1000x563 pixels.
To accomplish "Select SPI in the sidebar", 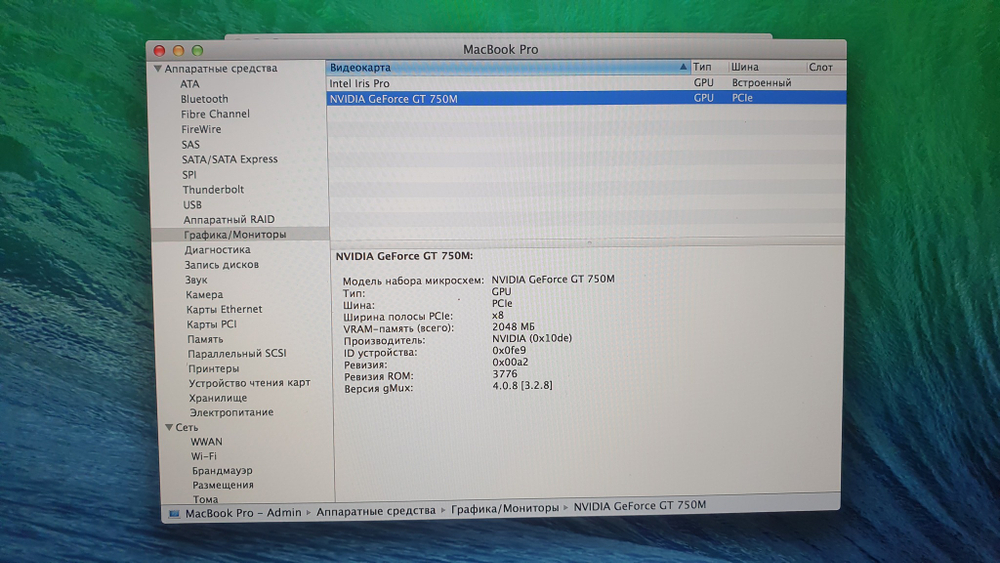I will pos(189,175).
